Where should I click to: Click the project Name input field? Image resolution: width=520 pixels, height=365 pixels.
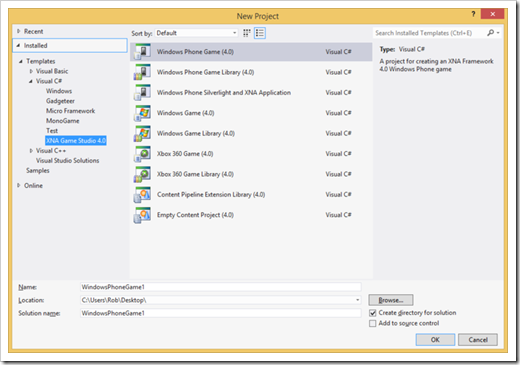pyautogui.click(x=221, y=287)
